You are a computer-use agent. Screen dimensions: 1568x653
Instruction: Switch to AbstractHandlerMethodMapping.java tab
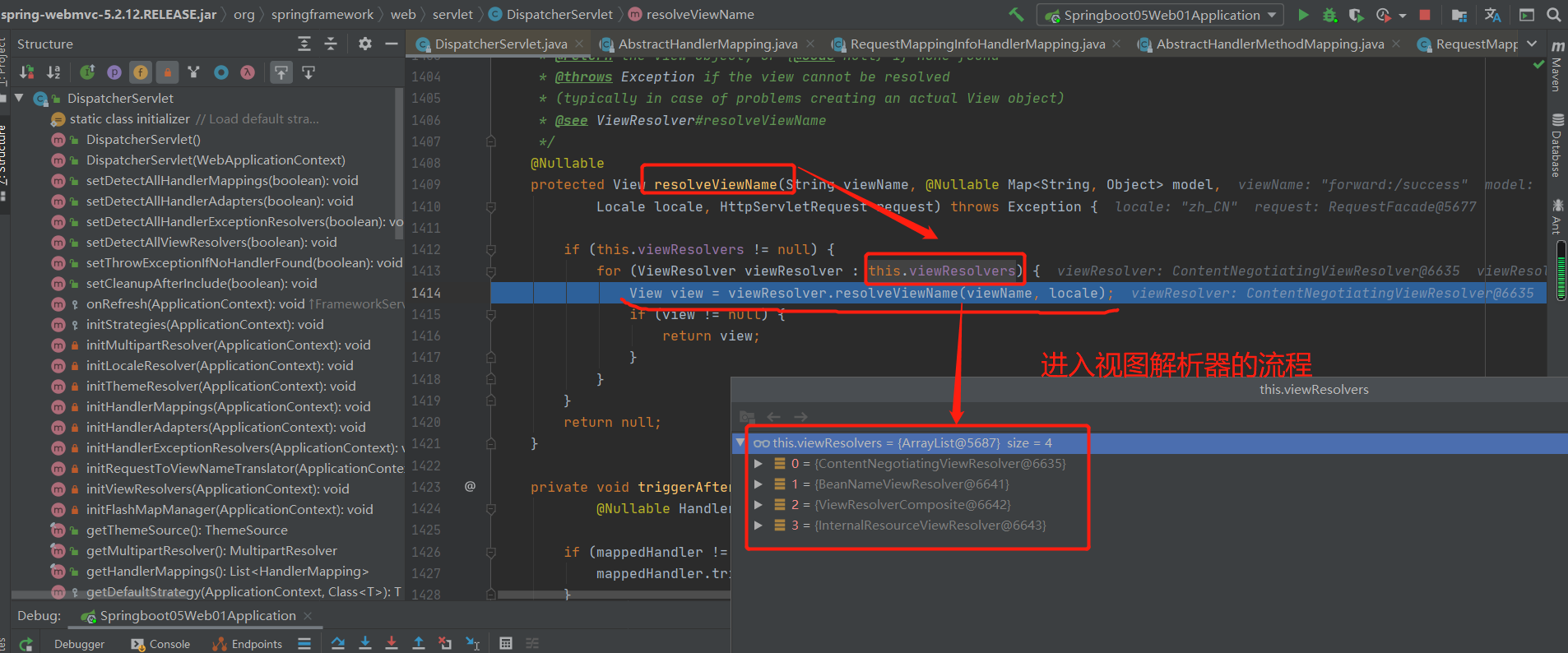[x=1270, y=44]
